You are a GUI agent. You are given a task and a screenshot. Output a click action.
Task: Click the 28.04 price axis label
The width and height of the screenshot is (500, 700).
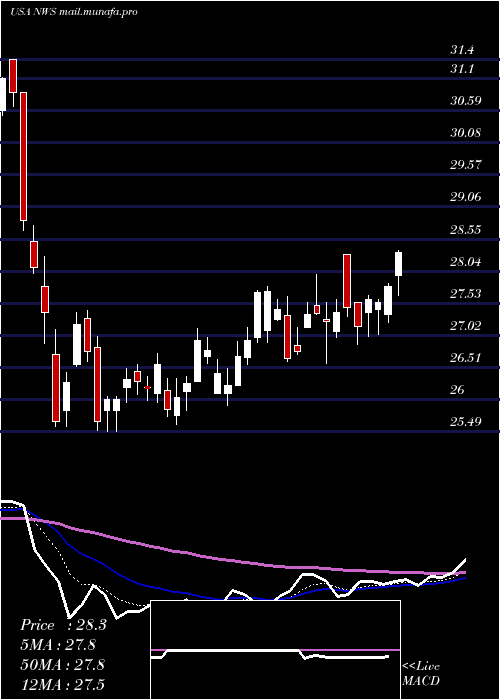[x=466, y=262]
